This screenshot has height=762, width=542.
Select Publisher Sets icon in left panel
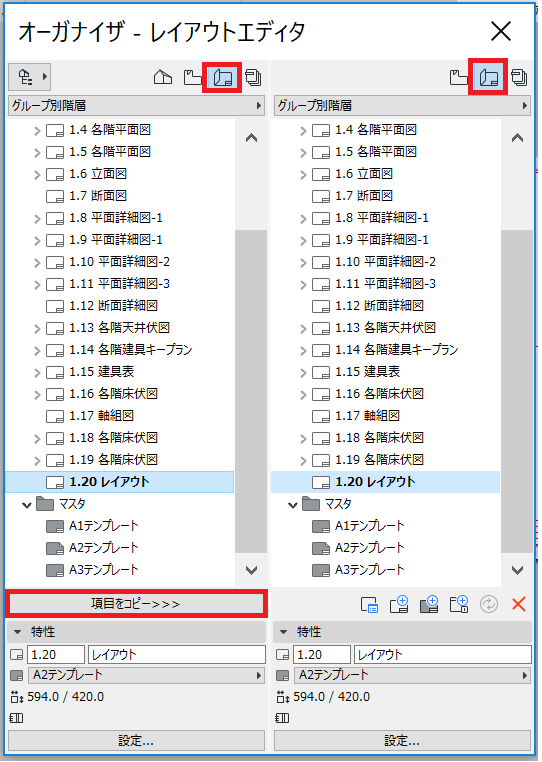click(253, 77)
